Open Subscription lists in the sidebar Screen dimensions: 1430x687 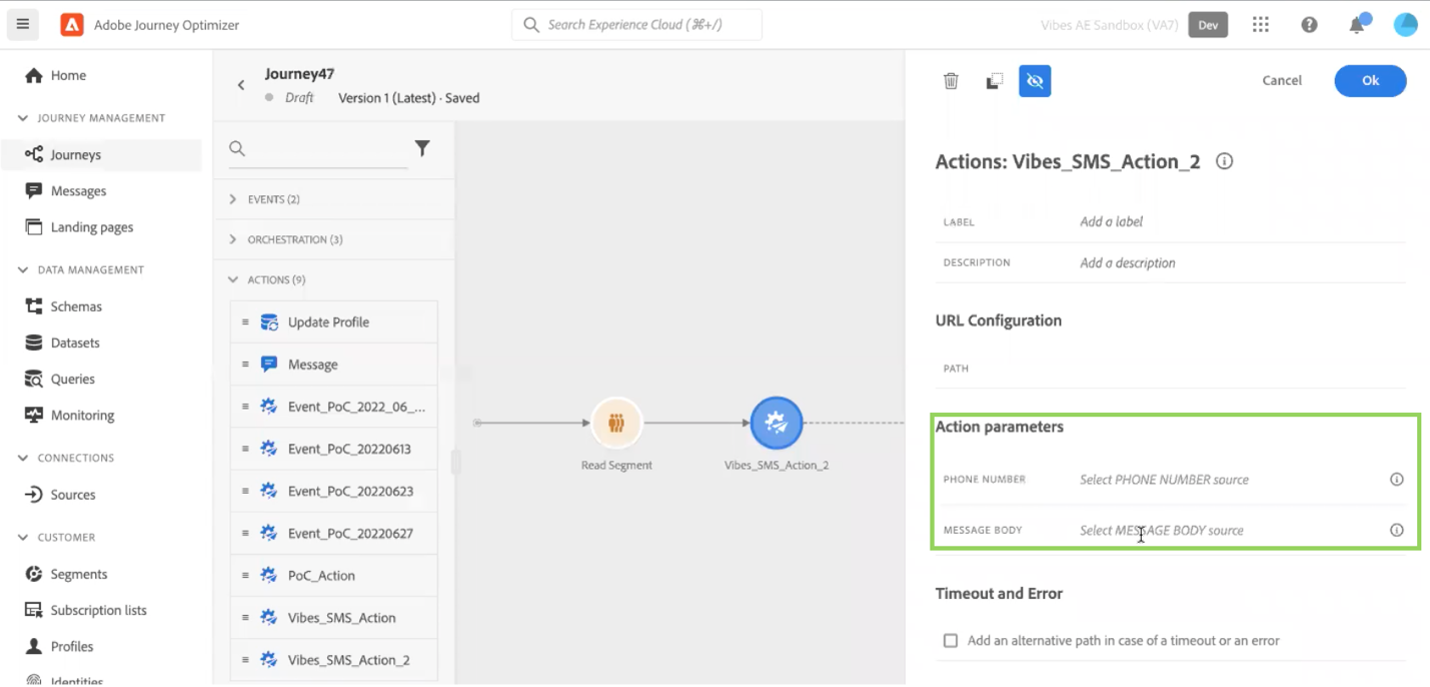point(100,610)
